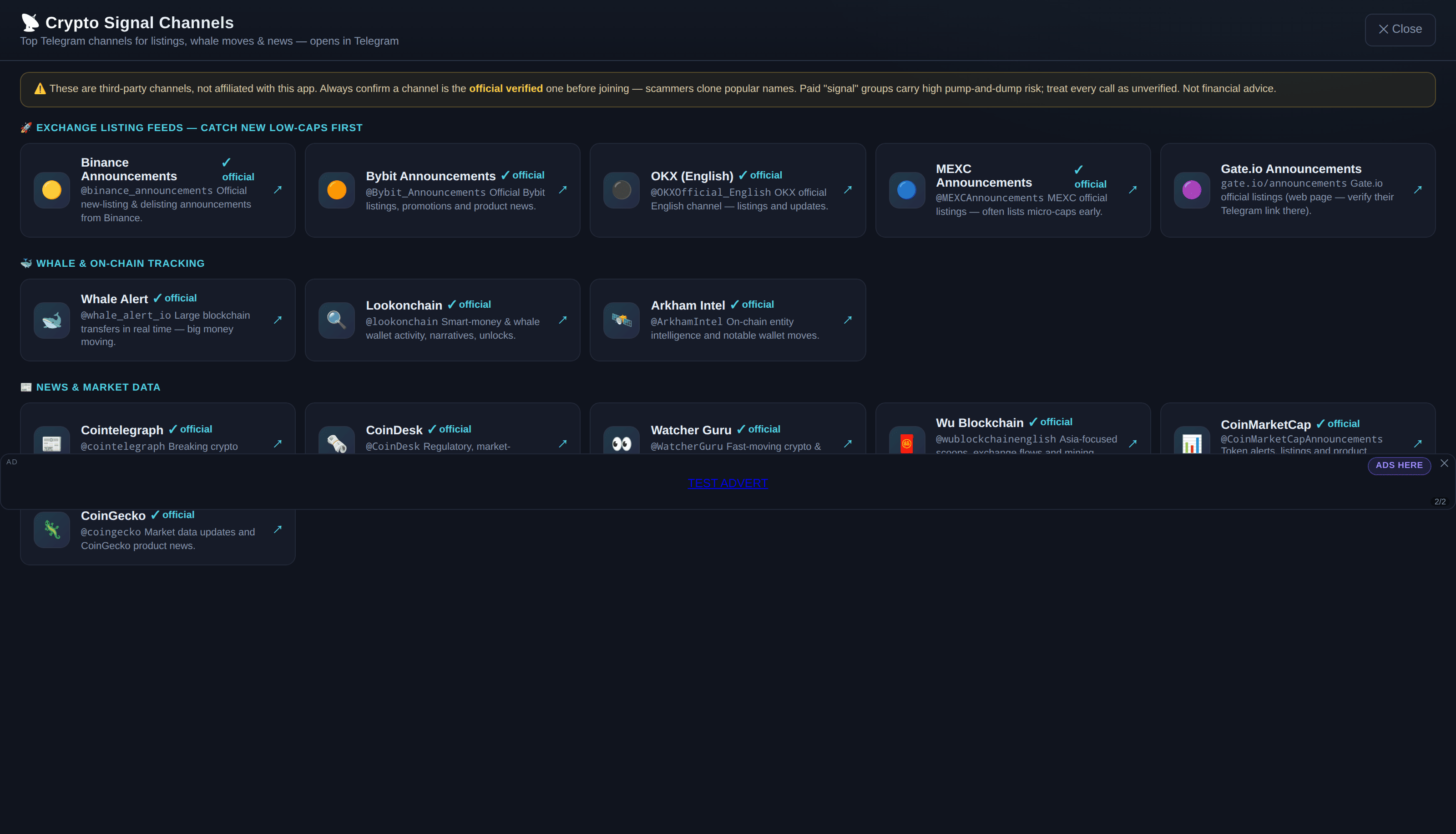Click the News & Market Data heading
Screen dimensions: 1456x834
(x=91, y=387)
